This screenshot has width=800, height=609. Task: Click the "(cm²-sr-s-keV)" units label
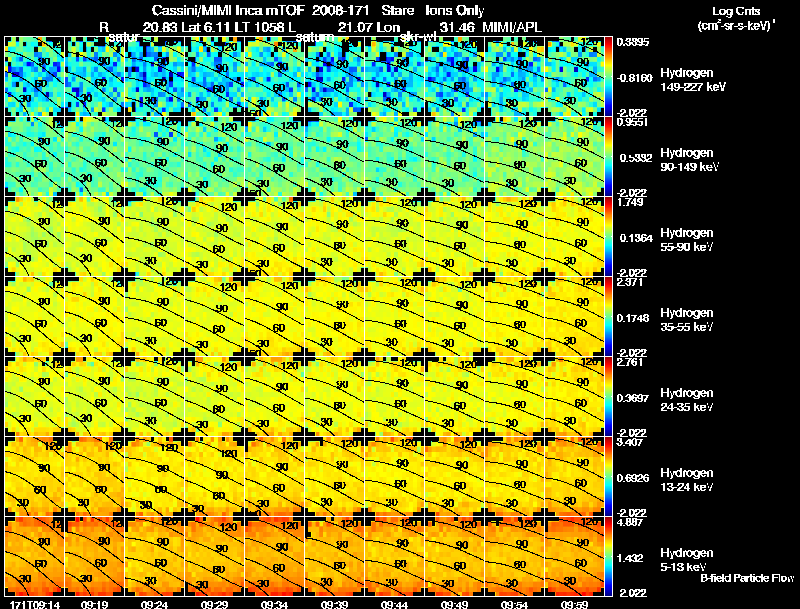point(735,26)
